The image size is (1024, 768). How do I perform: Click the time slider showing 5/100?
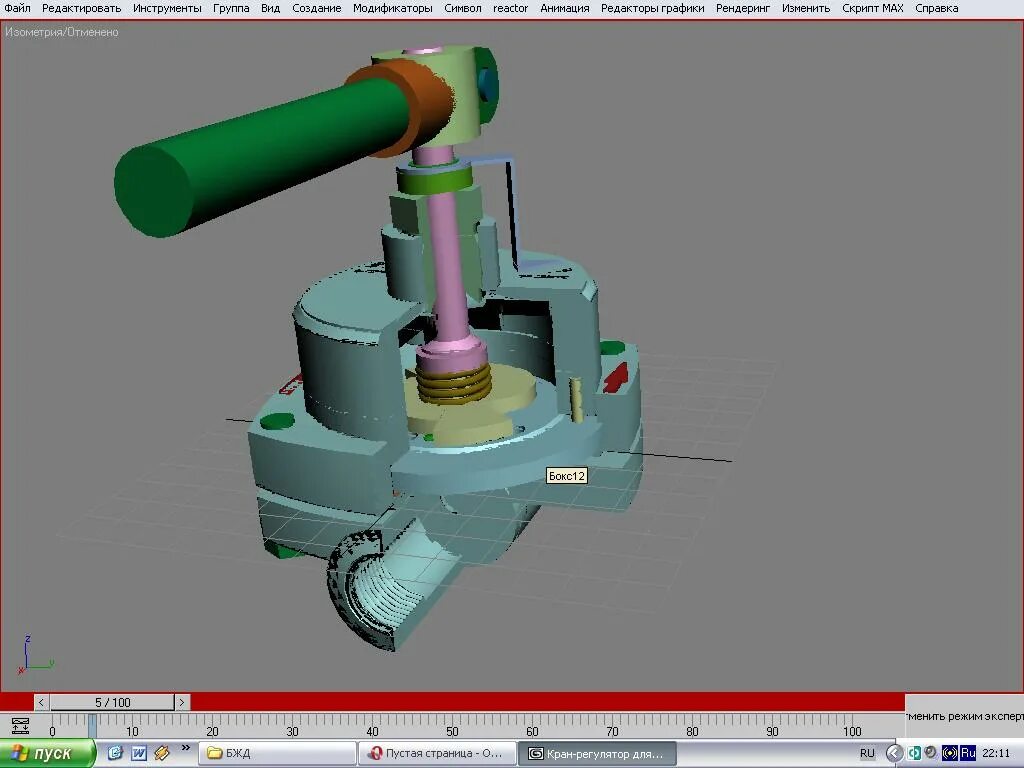[113, 702]
